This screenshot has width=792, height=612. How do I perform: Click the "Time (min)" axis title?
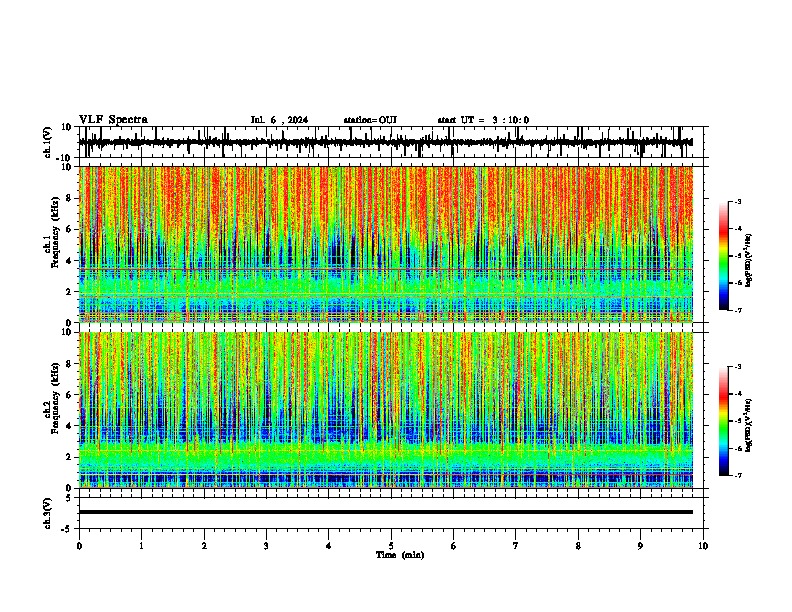(400, 555)
